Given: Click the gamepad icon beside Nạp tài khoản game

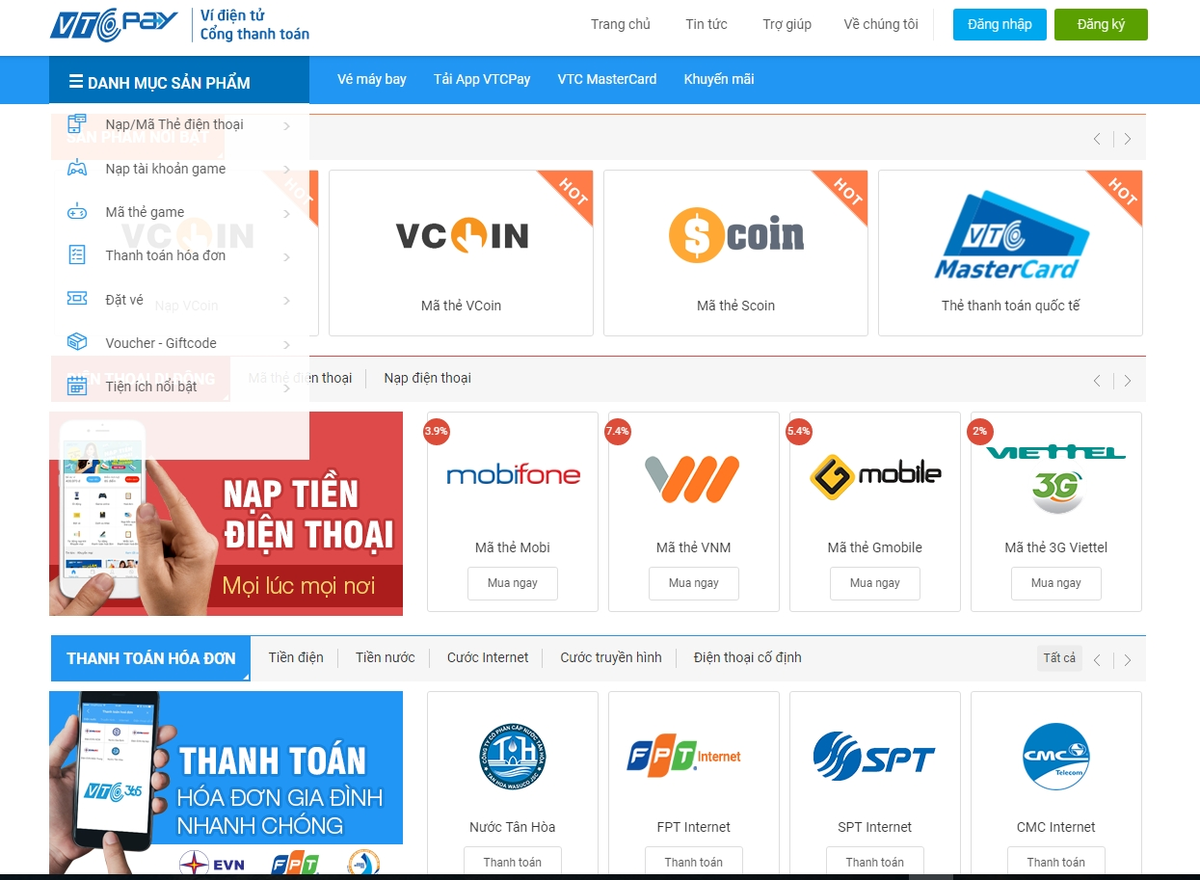Looking at the screenshot, I should click(x=77, y=169).
